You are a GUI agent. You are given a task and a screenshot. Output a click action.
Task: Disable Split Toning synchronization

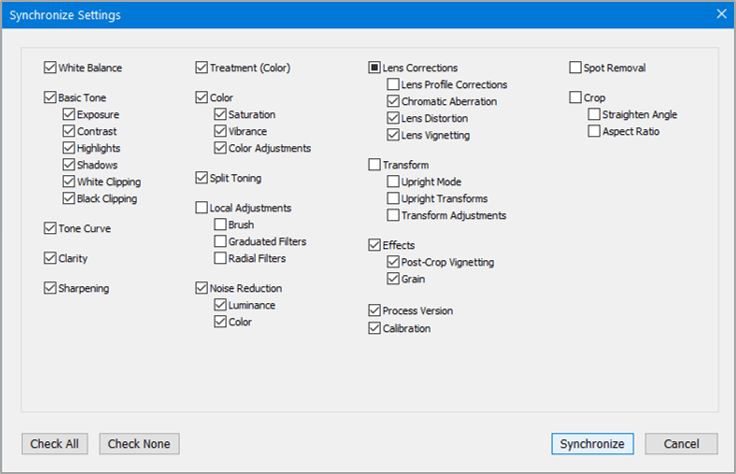point(201,178)
